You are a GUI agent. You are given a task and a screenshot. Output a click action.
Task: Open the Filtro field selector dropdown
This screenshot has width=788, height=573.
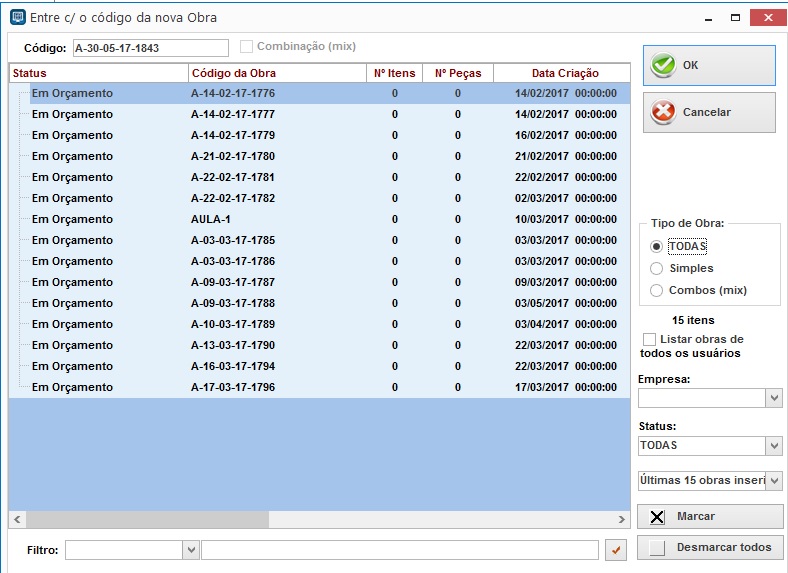191,550
